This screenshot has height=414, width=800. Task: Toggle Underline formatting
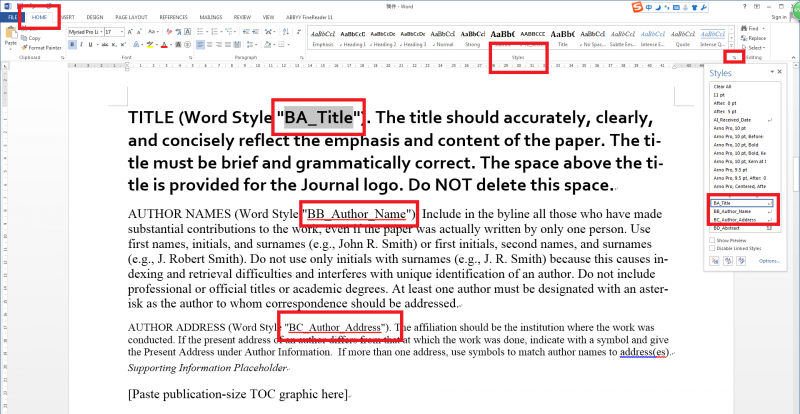pyautogui.click(x=90, y=44)
